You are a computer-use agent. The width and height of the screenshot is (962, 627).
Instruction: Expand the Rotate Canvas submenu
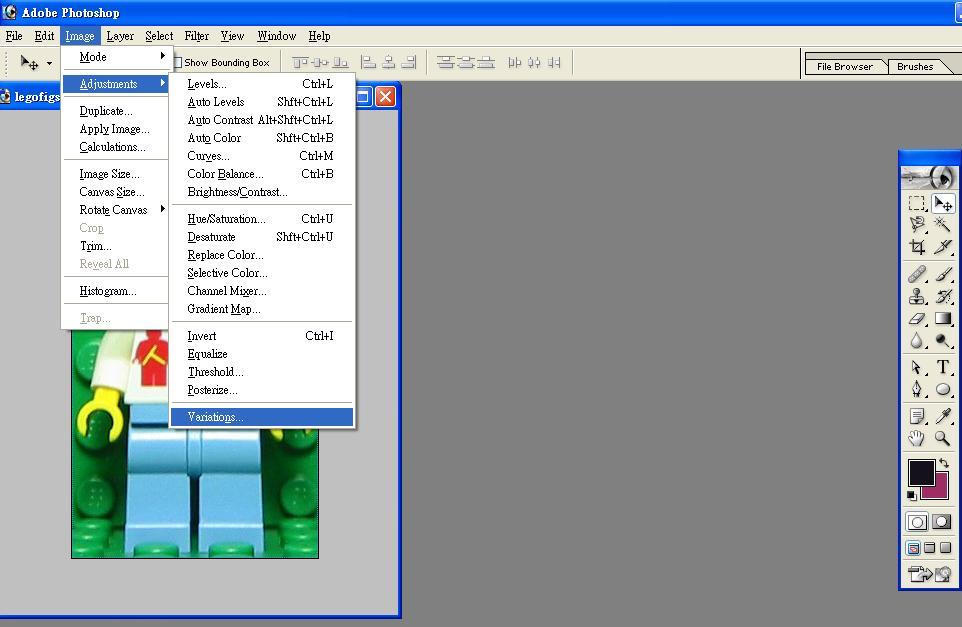pos(115,210)
